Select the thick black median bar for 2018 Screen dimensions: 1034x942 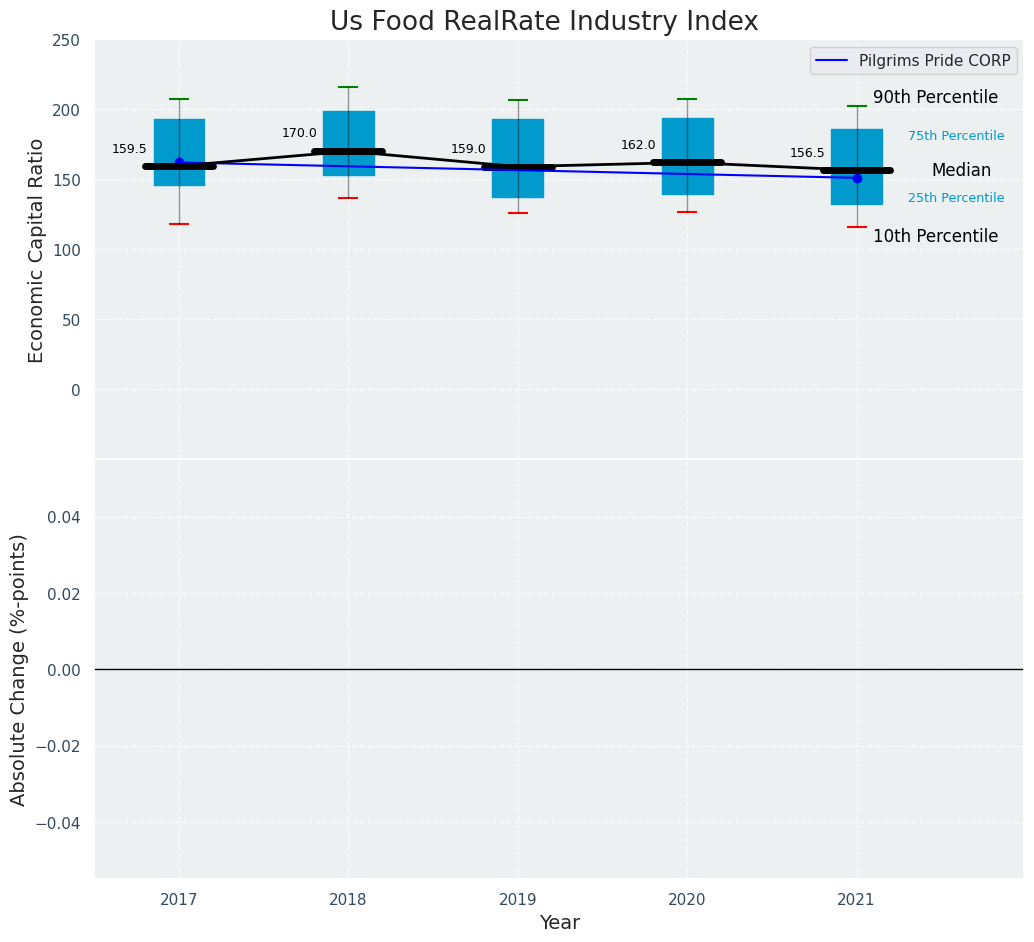click(x=348, y=152)
